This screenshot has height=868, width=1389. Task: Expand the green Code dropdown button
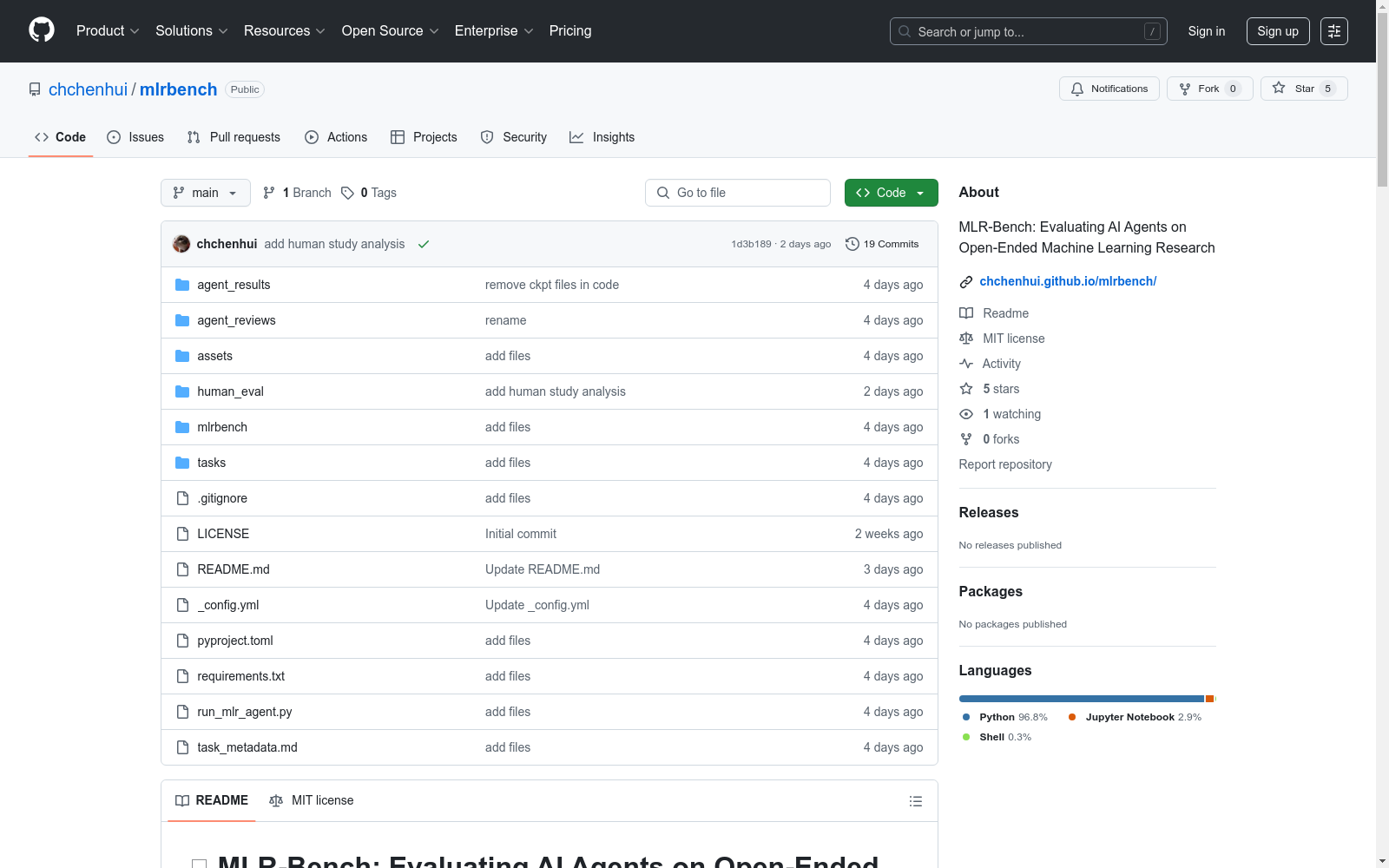(892, 193)
